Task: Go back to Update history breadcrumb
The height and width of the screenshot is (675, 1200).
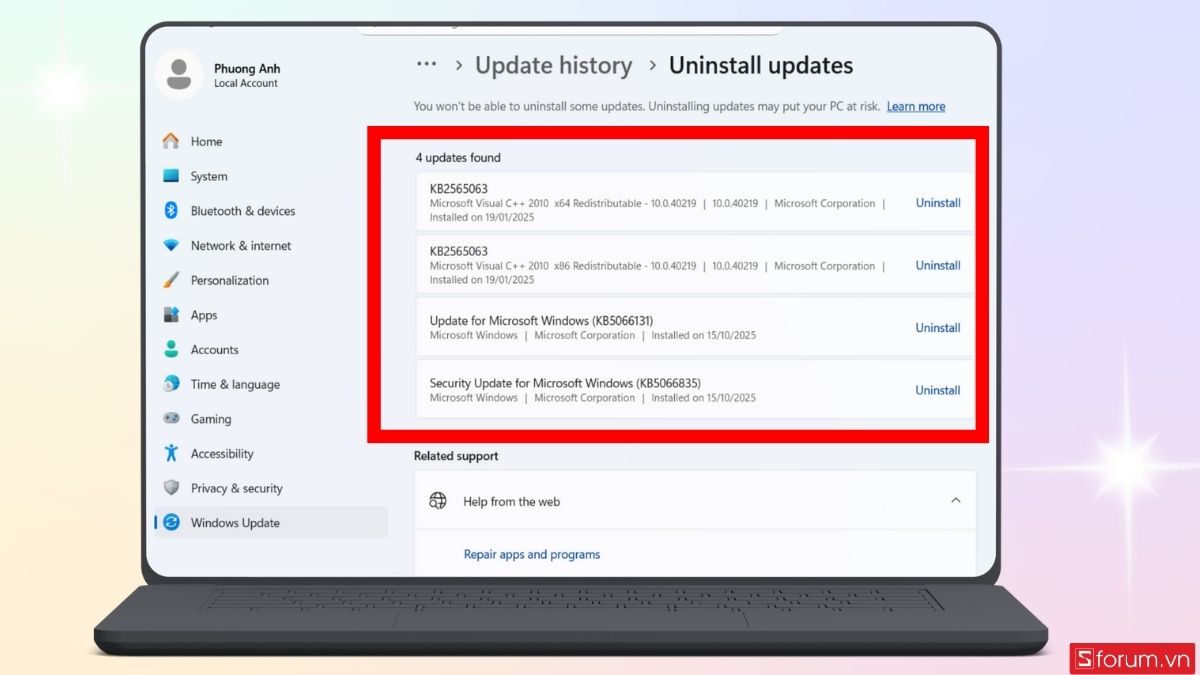Action: (x=554, y=66)
